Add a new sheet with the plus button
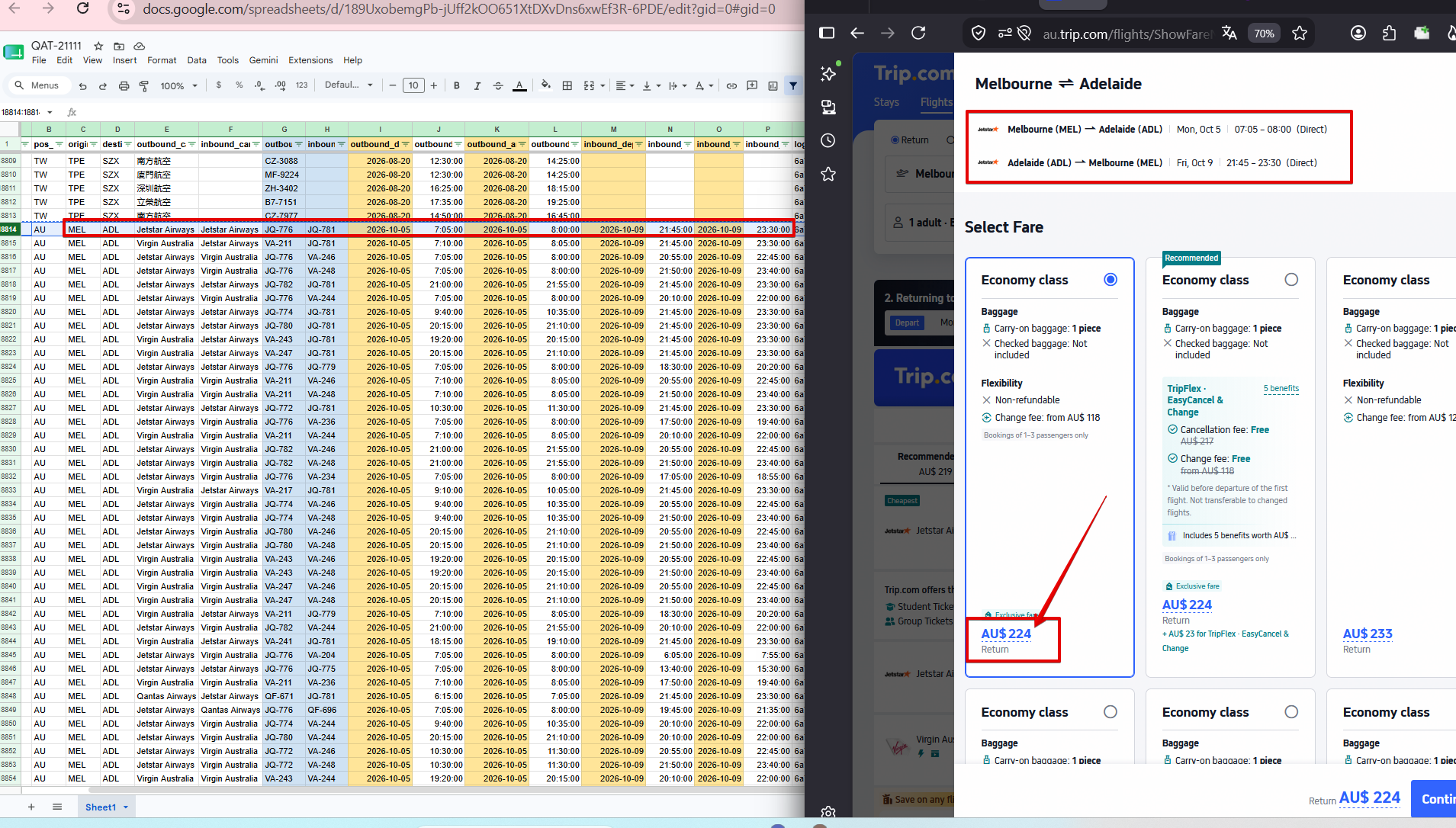 [31, 807]
